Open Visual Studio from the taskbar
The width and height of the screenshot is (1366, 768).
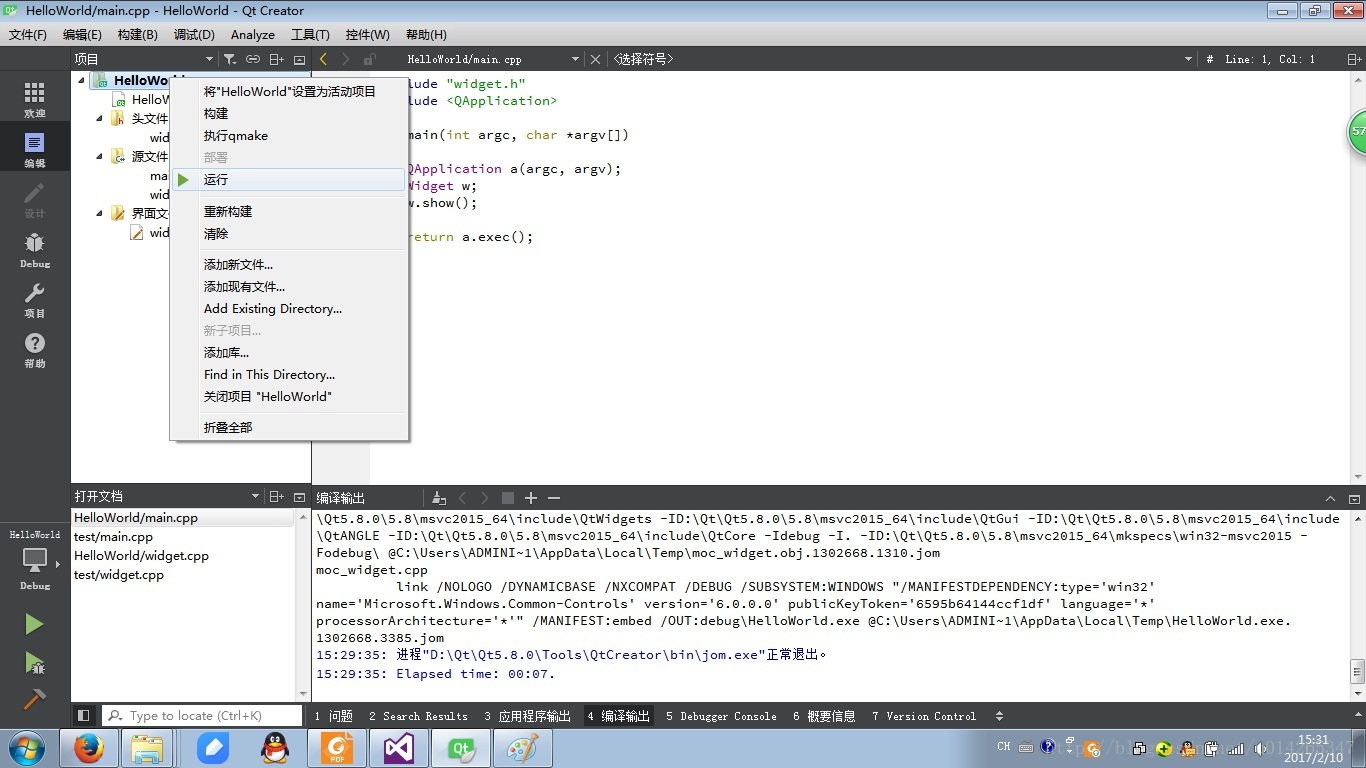tap(398, 748)
